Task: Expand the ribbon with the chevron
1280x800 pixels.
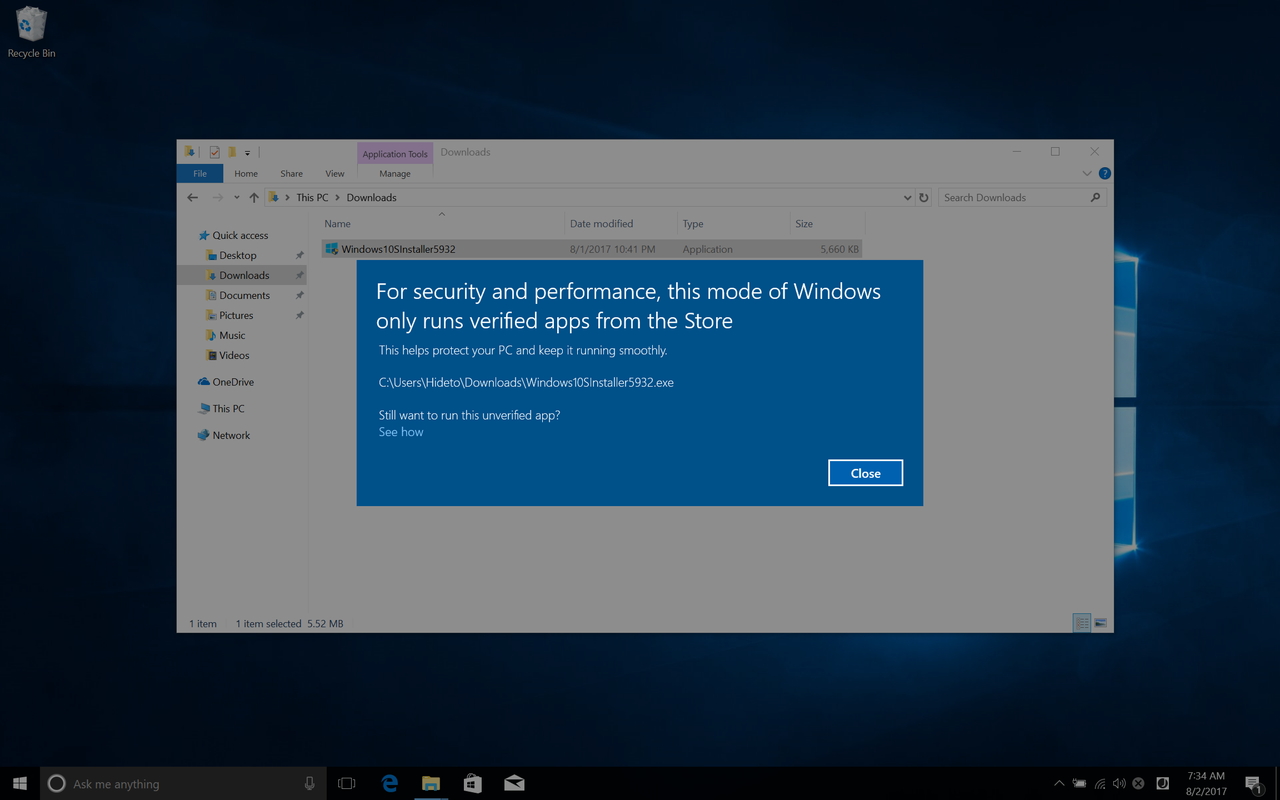Action: tap(1087, 173)
